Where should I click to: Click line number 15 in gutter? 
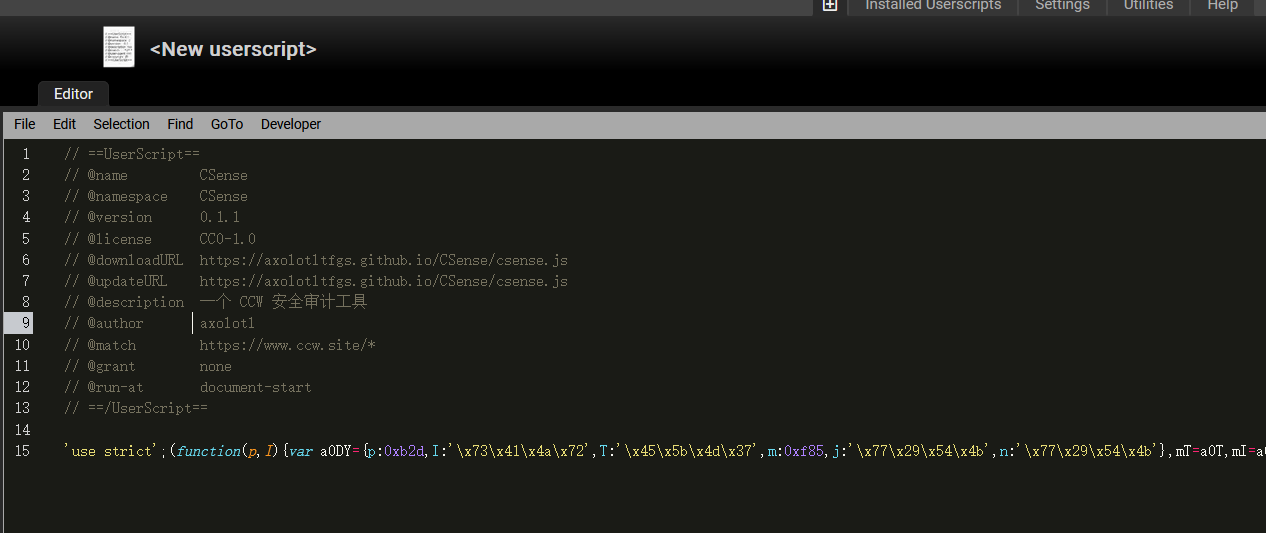22,451
